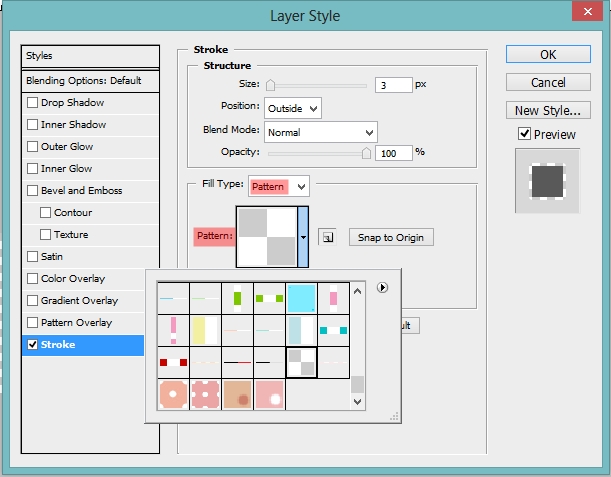Image resolution: width=611 pixels, height=477 pixels.
Task: Collapse the pattern picker dropdown arrow
Action: [303, 237]
